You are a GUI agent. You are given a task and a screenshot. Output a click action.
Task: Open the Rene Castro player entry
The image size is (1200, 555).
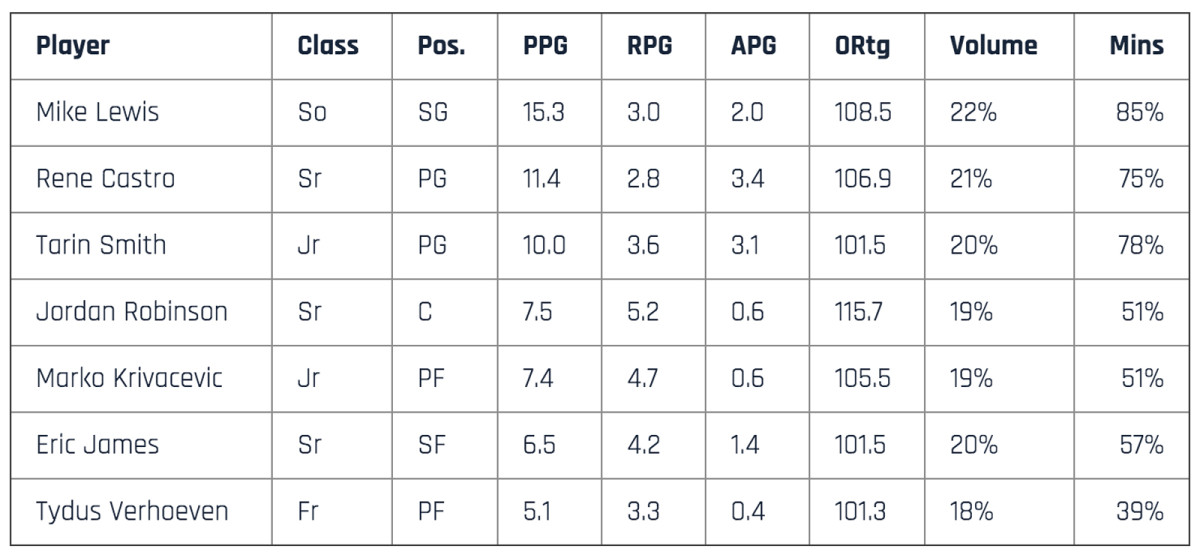pyautogui.click(x=105, y=179)
